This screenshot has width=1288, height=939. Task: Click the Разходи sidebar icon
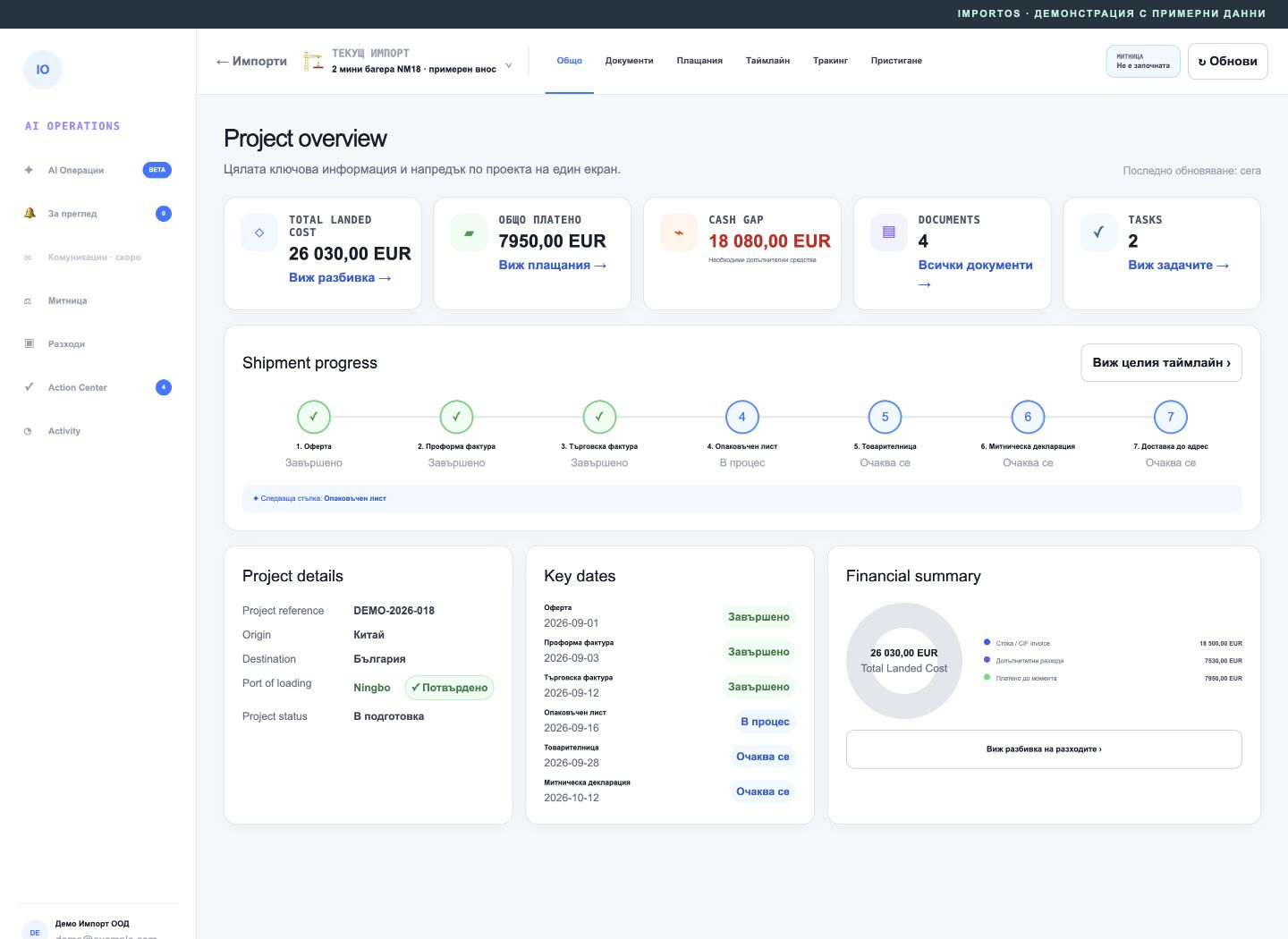click(29, 343)
